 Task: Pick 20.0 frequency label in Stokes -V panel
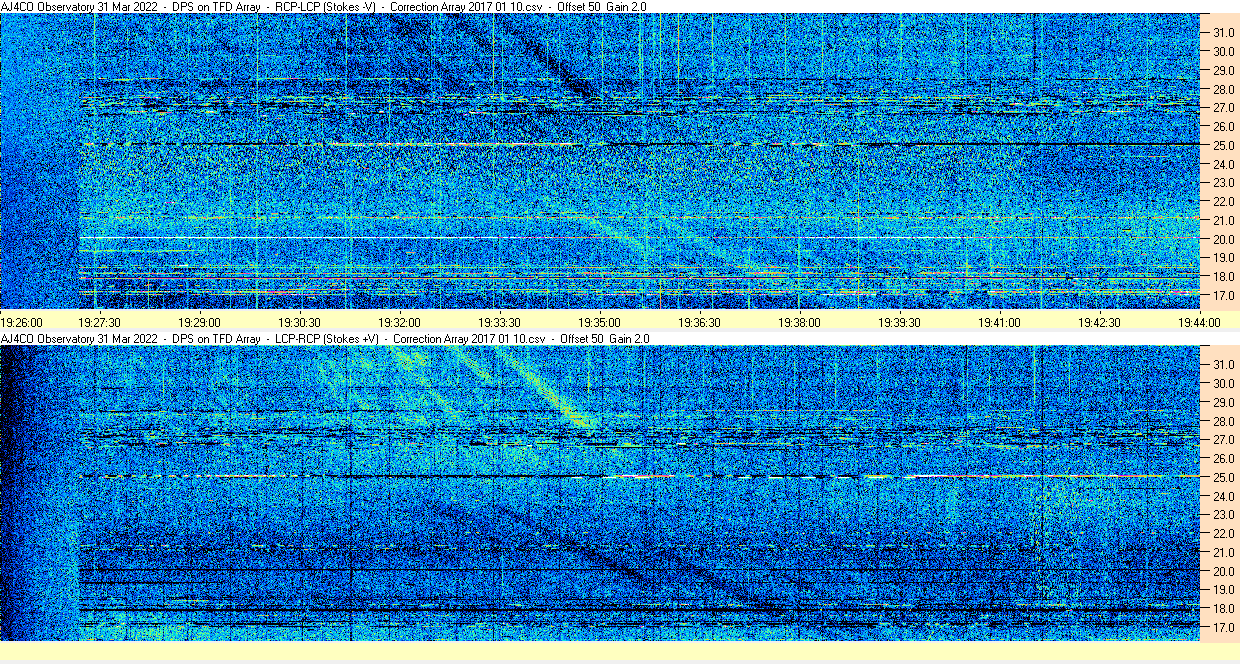(x=1223, y=240)
